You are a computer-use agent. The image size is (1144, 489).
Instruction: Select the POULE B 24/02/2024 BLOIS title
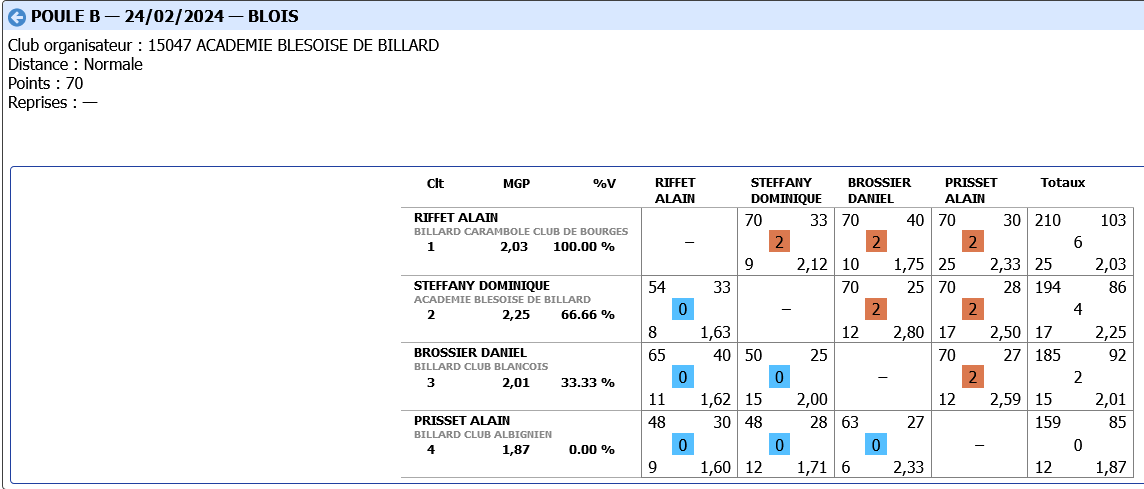(x=164, y=17)
